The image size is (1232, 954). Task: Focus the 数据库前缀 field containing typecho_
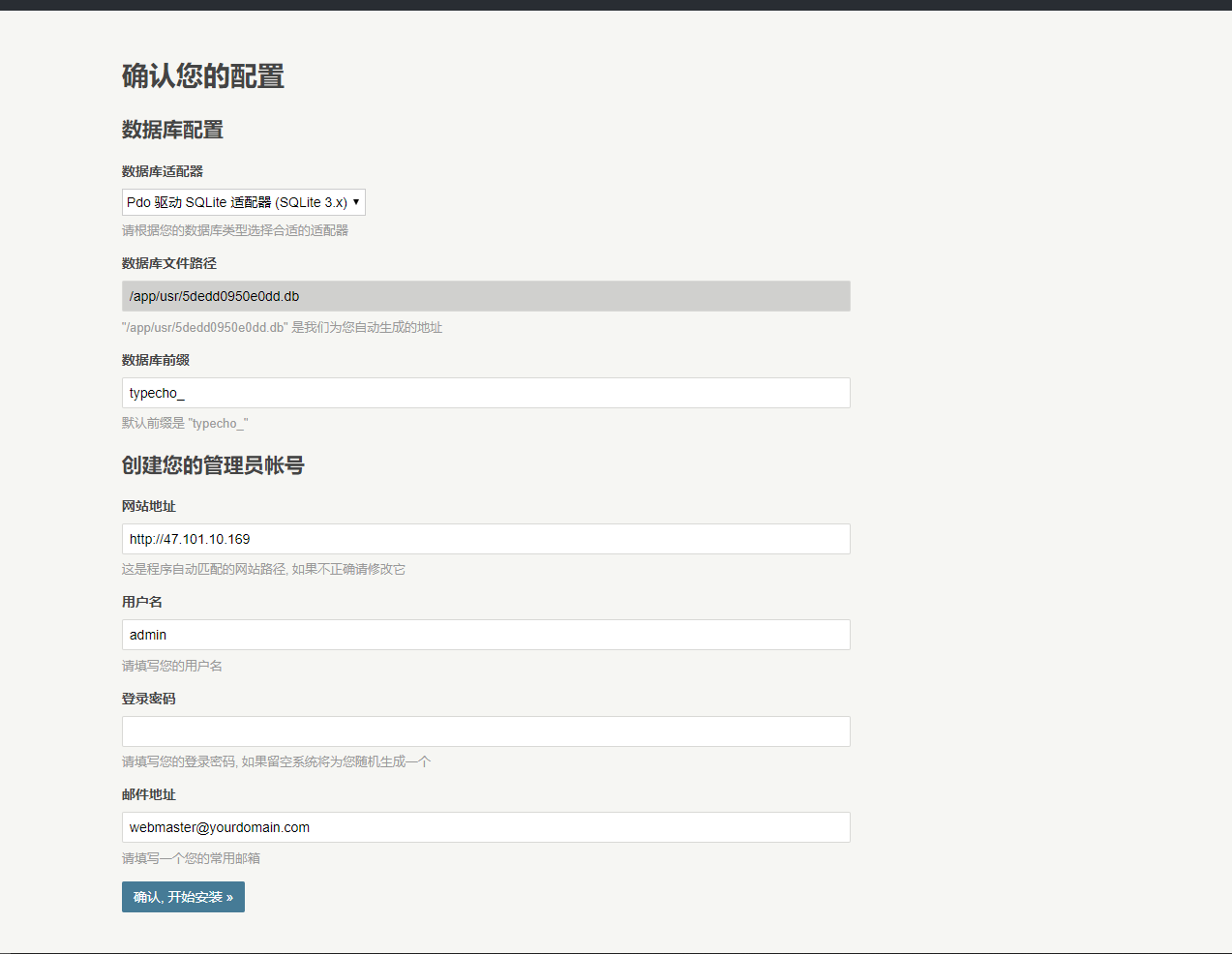486,393
